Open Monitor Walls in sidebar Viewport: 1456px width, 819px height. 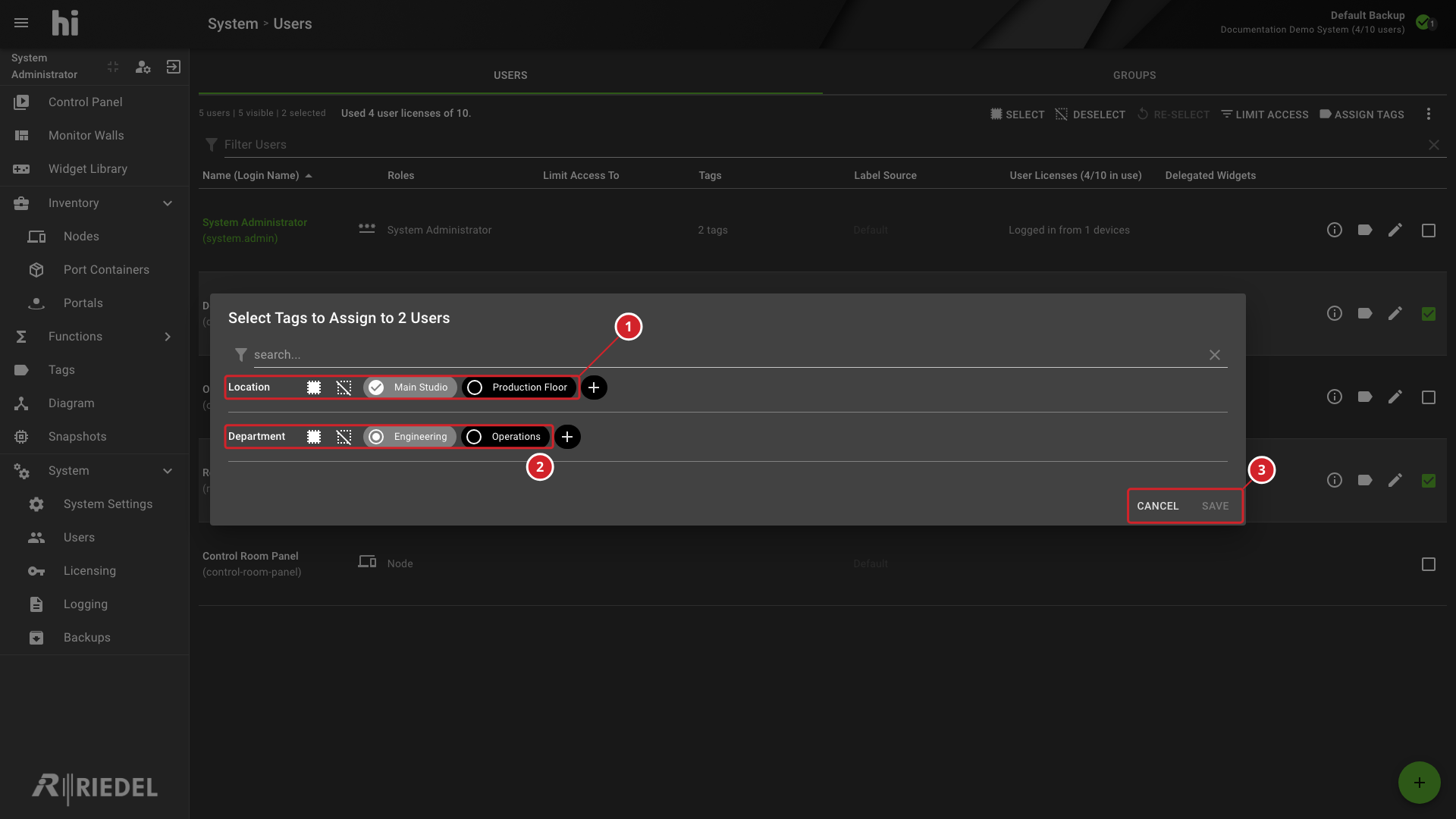pos(94,136)
